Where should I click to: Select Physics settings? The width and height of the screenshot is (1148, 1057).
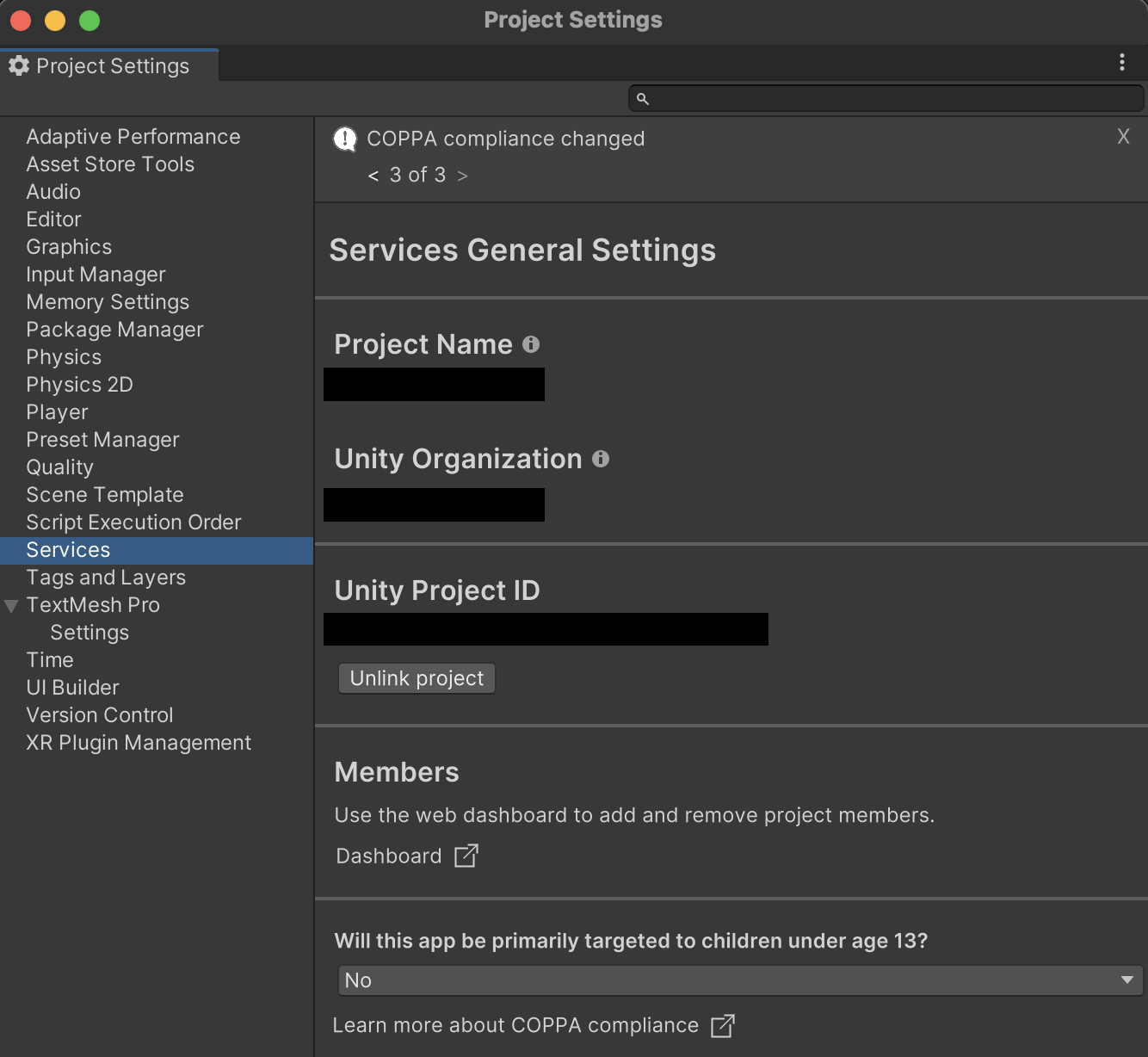coord(64,357)
